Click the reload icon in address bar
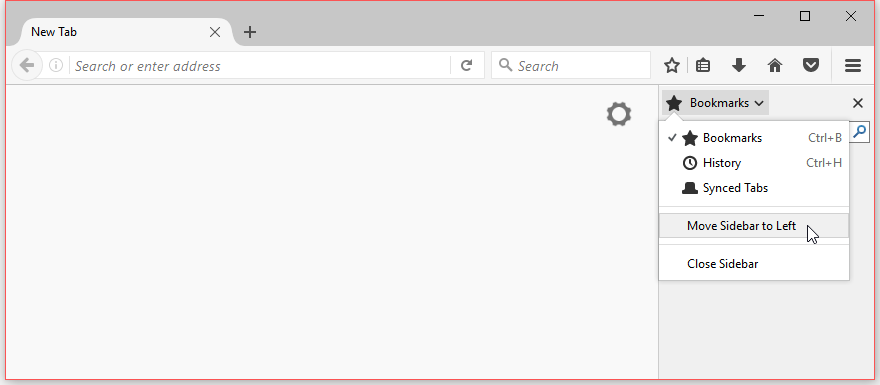Viewport: 880px width, 385px height. point(466,66)
